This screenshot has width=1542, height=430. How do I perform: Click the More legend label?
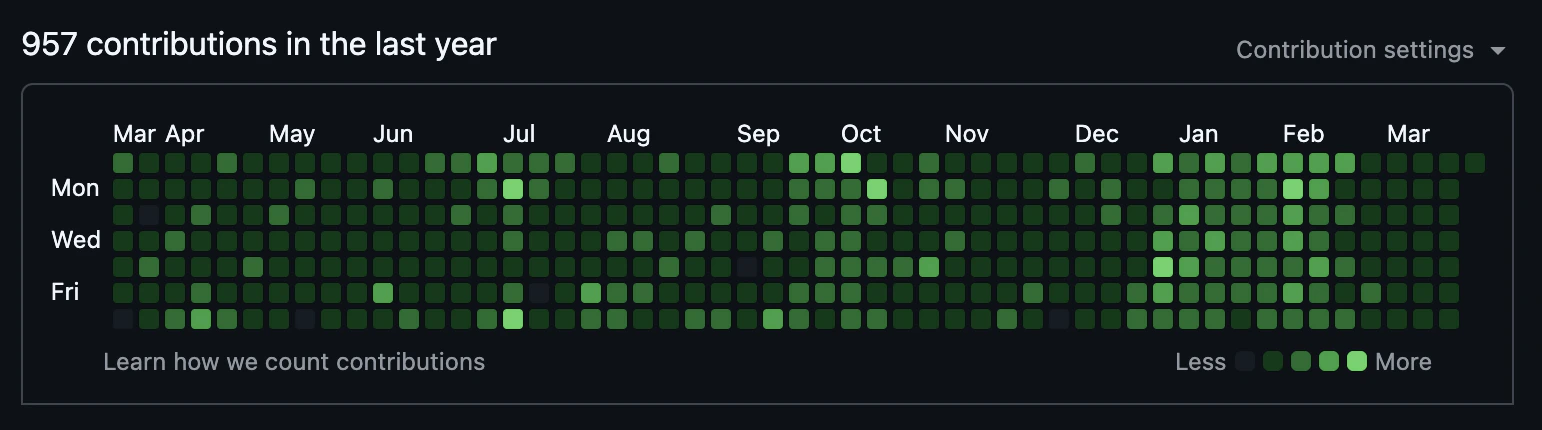click(1403, 362)
